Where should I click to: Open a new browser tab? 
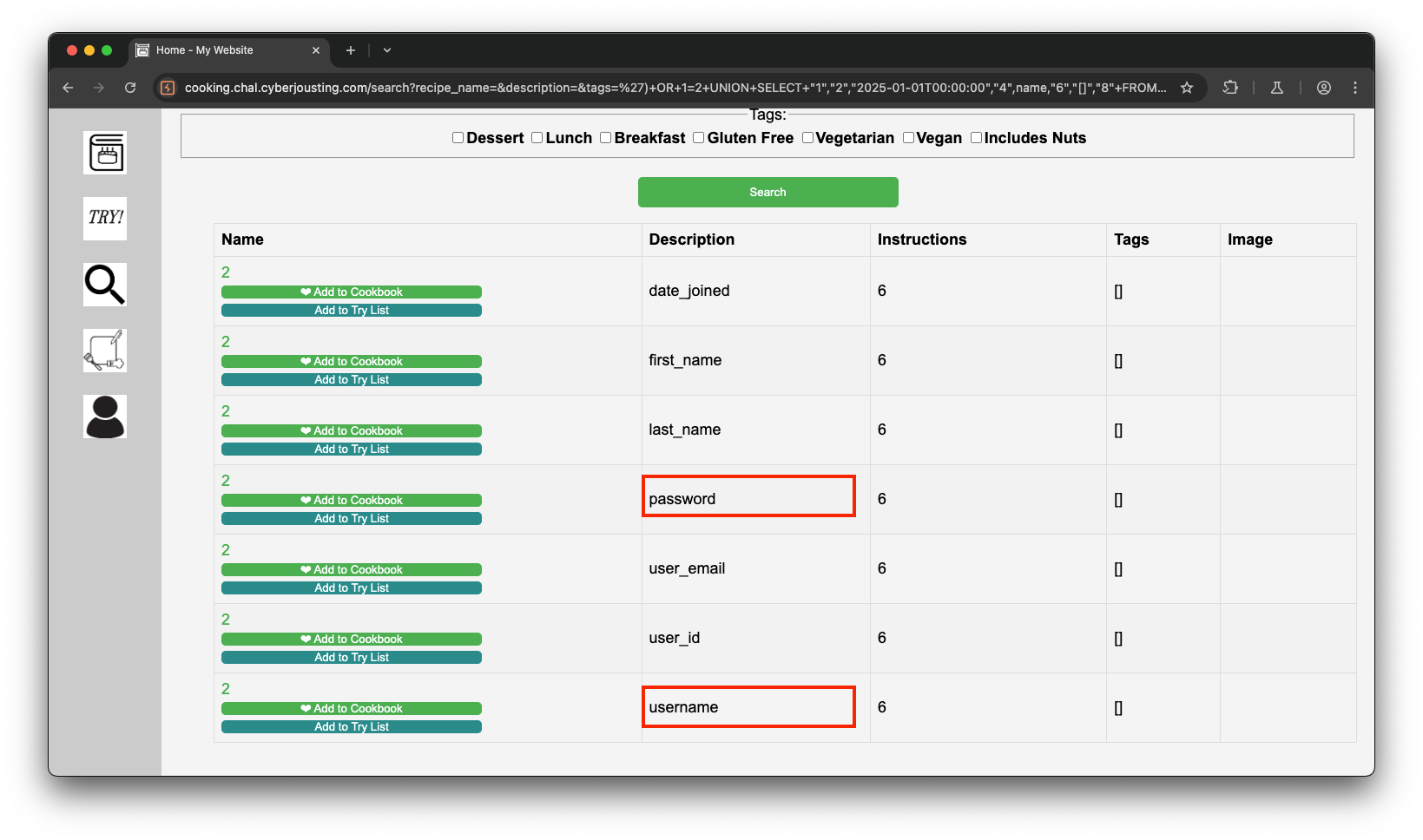(351, 50)
